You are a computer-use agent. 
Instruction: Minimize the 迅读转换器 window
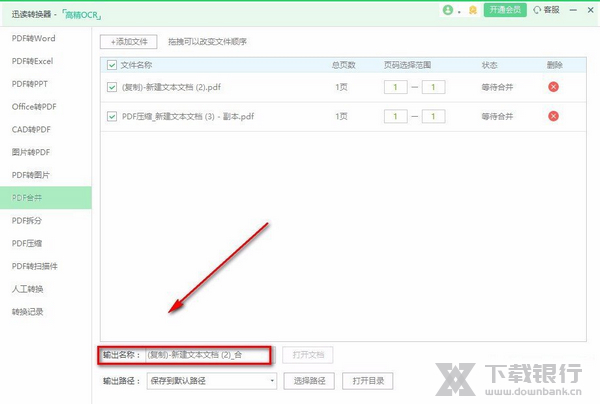(573, 10)
